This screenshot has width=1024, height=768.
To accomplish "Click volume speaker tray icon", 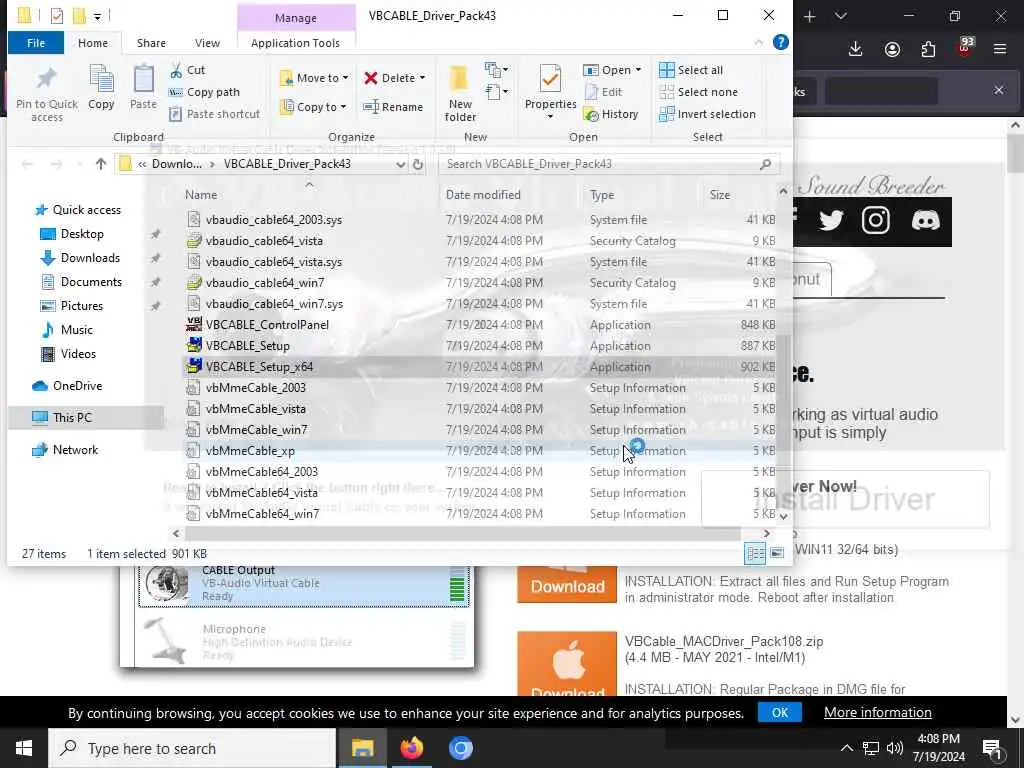I will coord(895,748).
